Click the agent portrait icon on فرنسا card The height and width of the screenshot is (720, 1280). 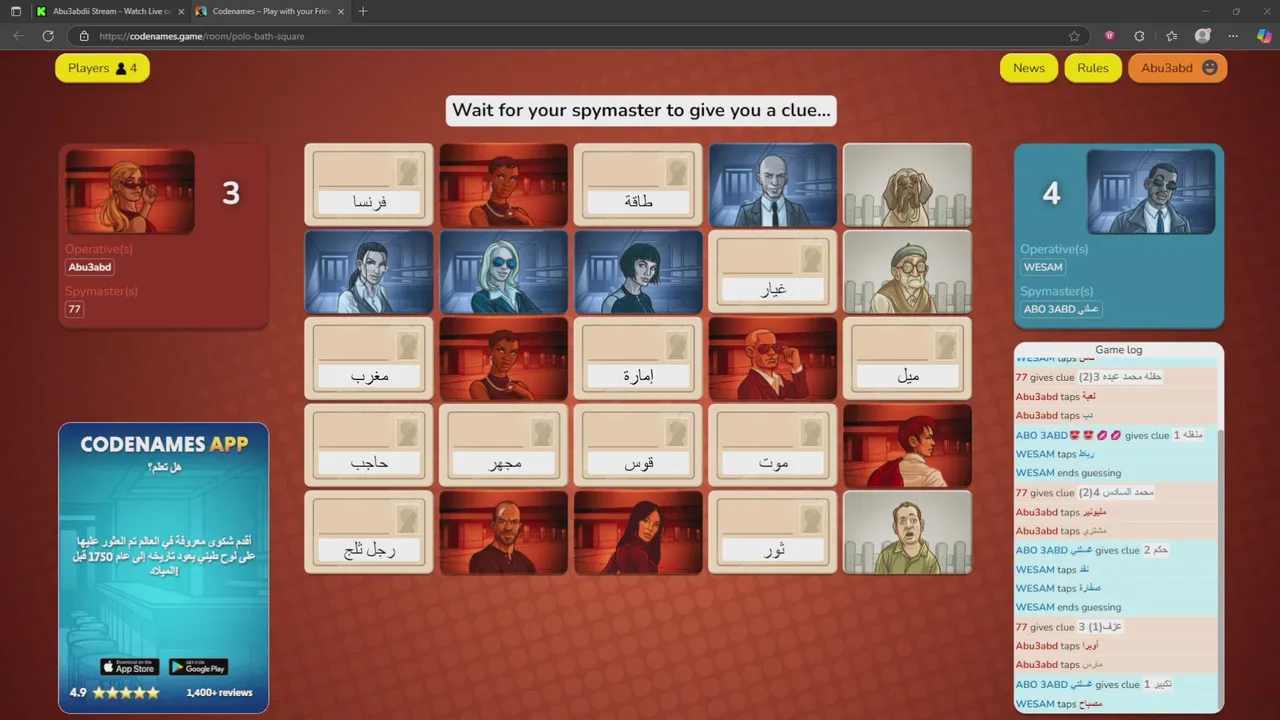(x=407, y=172)
